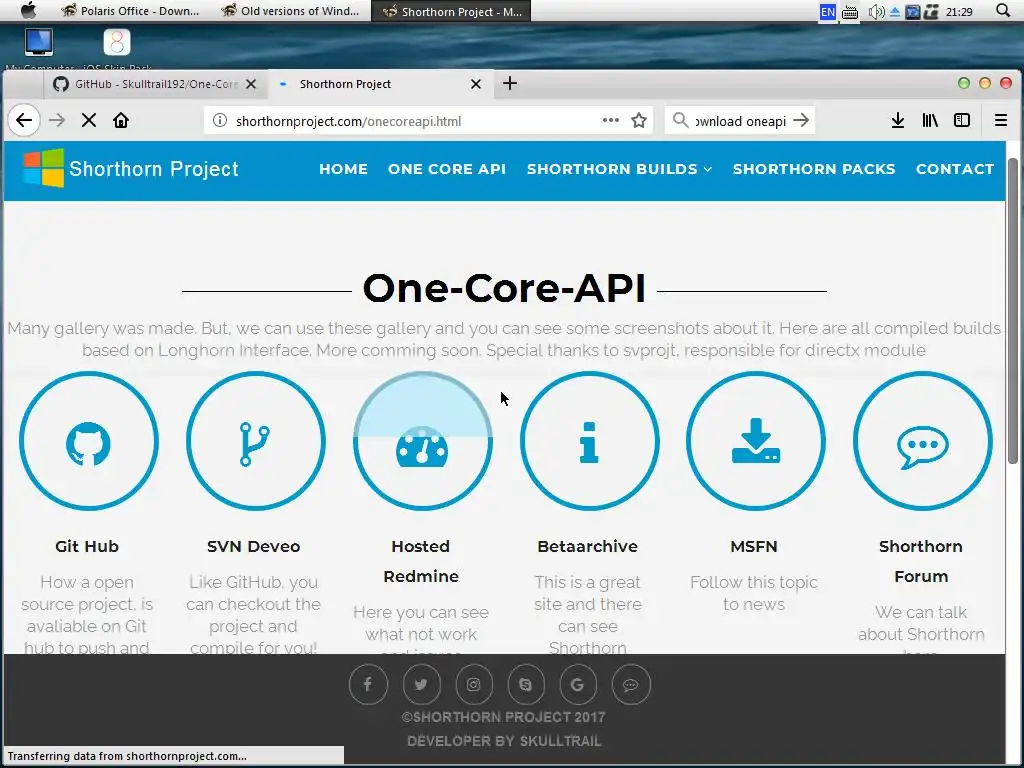Open the iOS Skin Pack desktop icon
Screen dimensions: 1024x768
point(117,48)
